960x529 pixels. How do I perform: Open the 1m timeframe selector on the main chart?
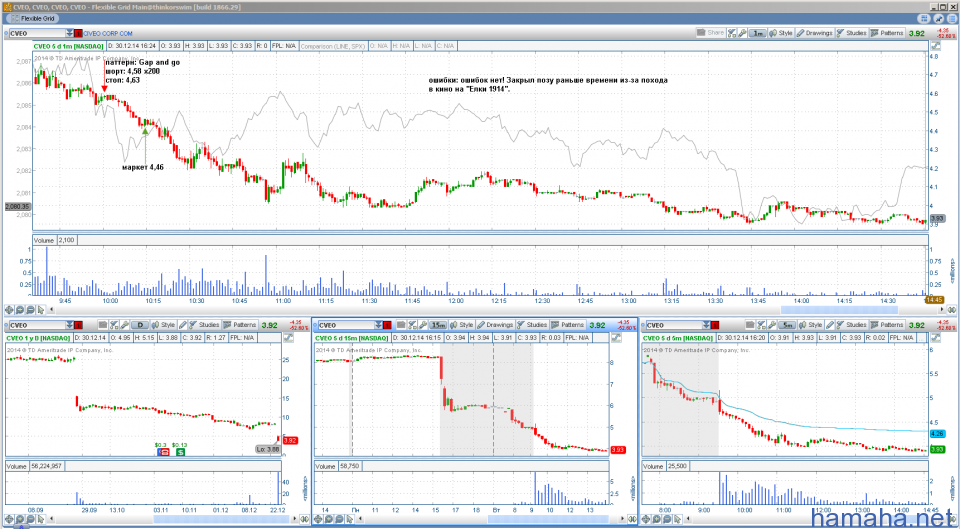coord(758,33)
